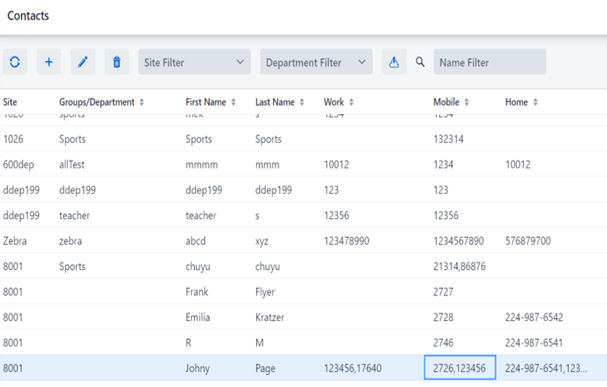Click the magnifier search icon

[x=420, y=62]
